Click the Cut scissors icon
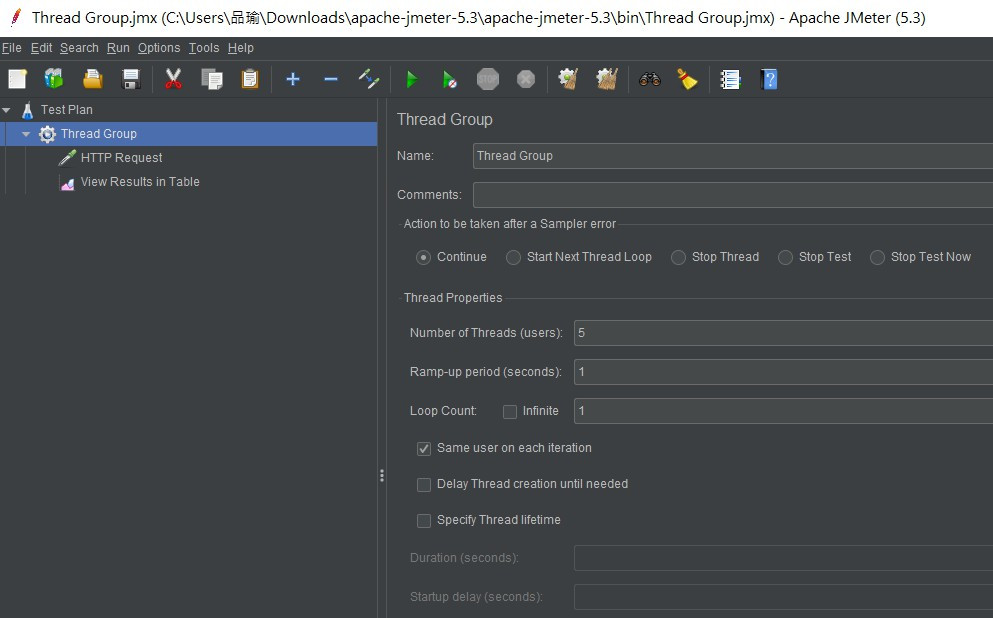This screenshot has height=618, width=993. click(173, 79)
